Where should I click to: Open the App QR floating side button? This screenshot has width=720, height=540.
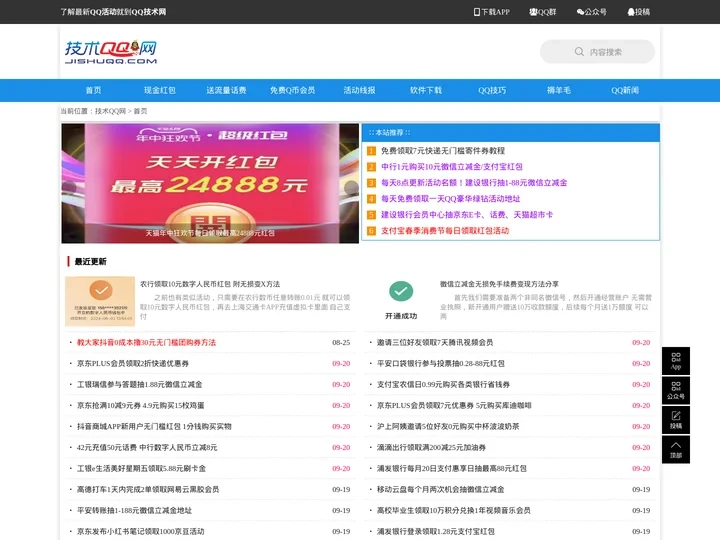[x=675, y=361]
